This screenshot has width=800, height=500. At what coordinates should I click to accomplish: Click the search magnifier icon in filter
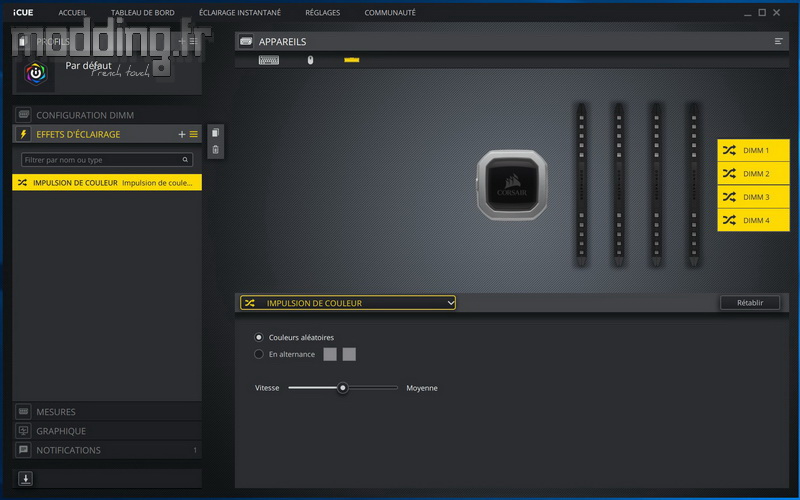point(185,160)
